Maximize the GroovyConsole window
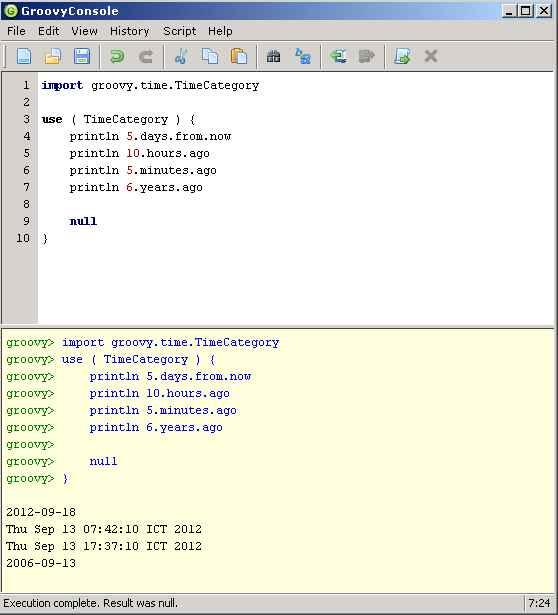Image resolution: width=558 pixels, height=615 pixels. pyautogui.click(x=525, y=11)
